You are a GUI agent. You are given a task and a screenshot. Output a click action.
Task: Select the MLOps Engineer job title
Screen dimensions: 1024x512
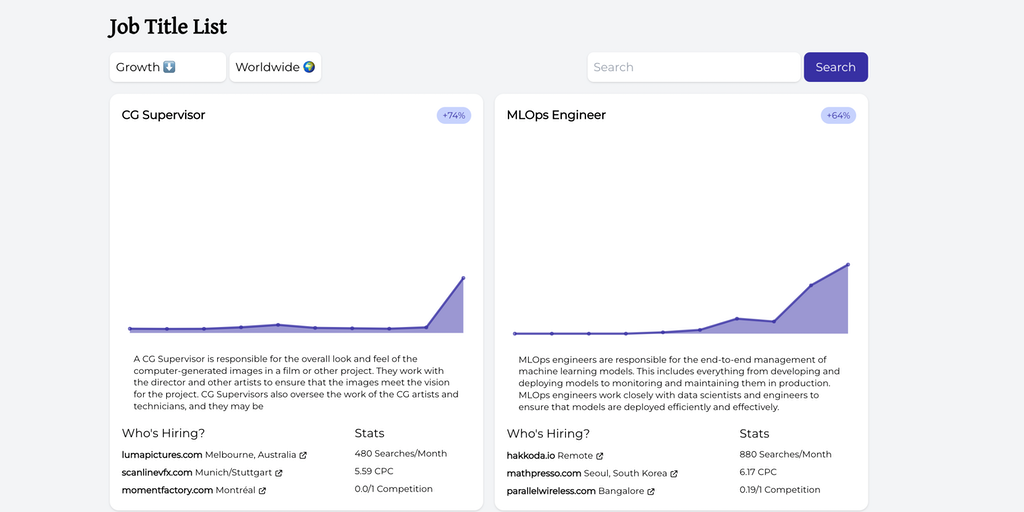[556, 115]
